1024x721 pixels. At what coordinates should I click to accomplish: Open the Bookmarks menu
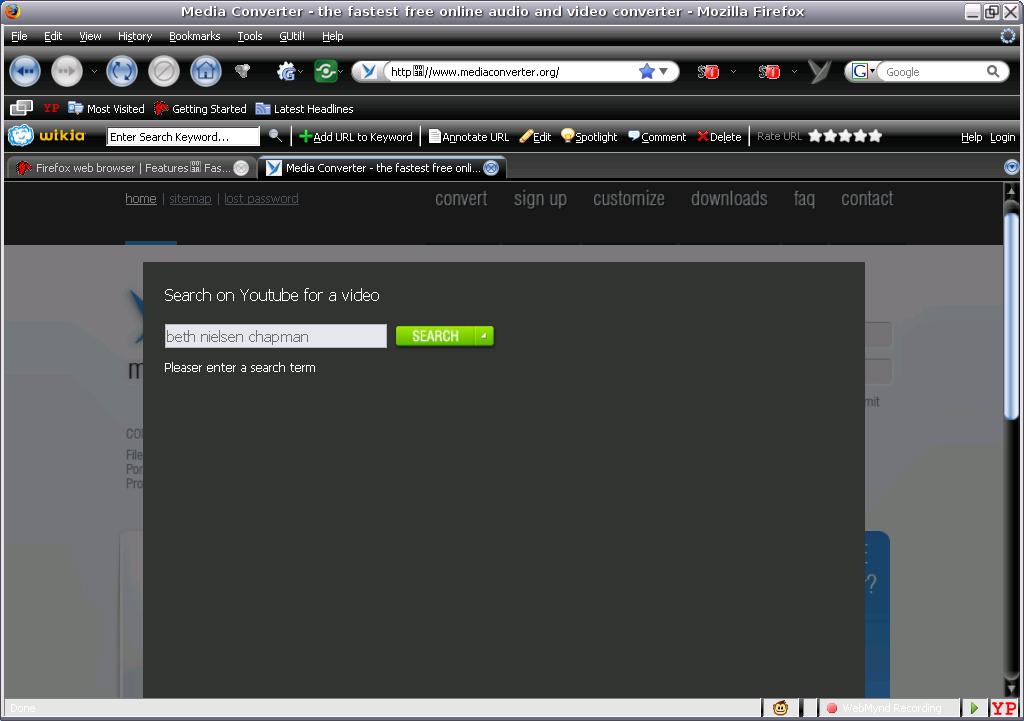click(x=195, y=36)
